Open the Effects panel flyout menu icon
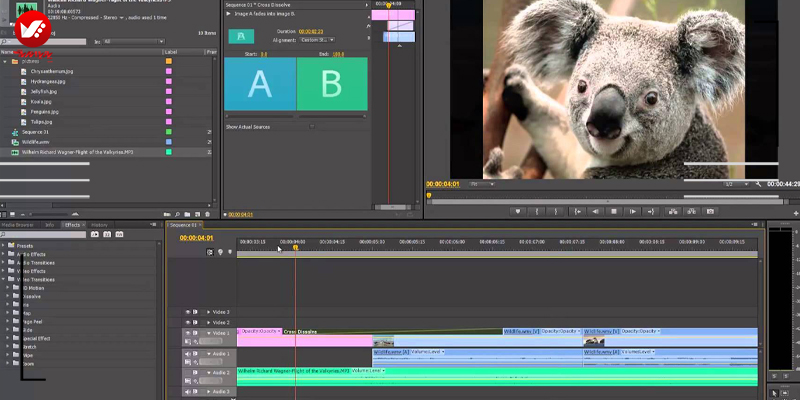 [153, 224]
